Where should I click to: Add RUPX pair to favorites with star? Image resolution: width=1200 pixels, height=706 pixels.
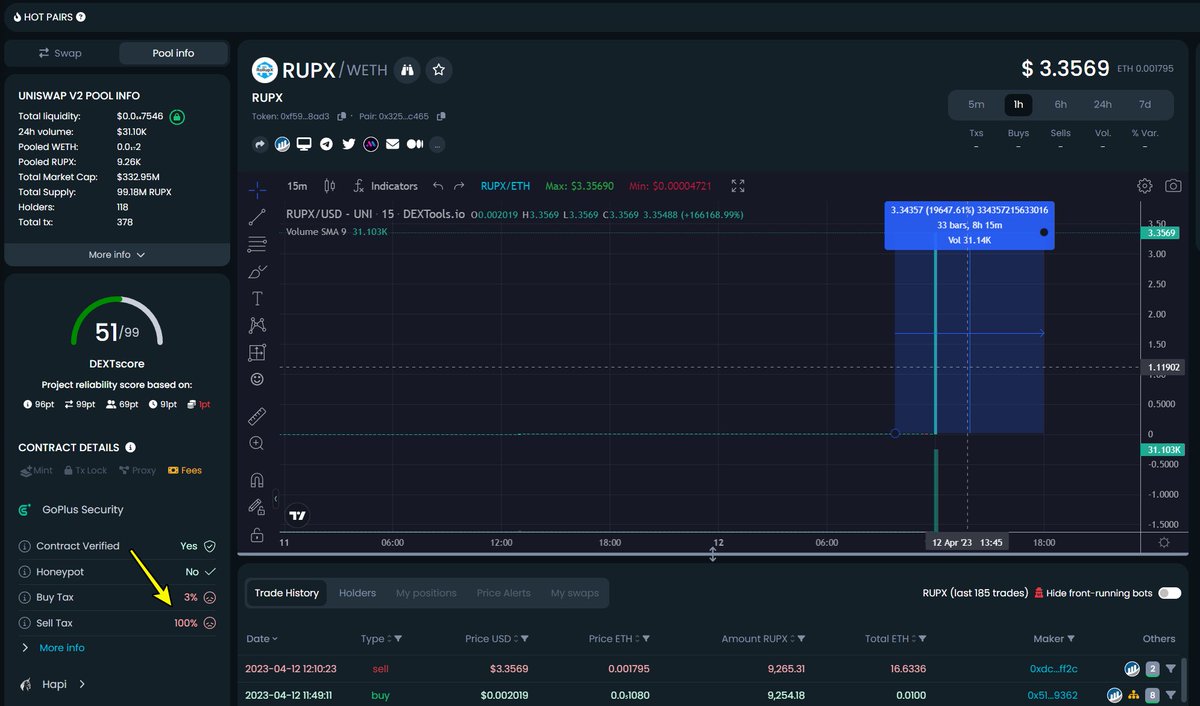tap(438, 70)
